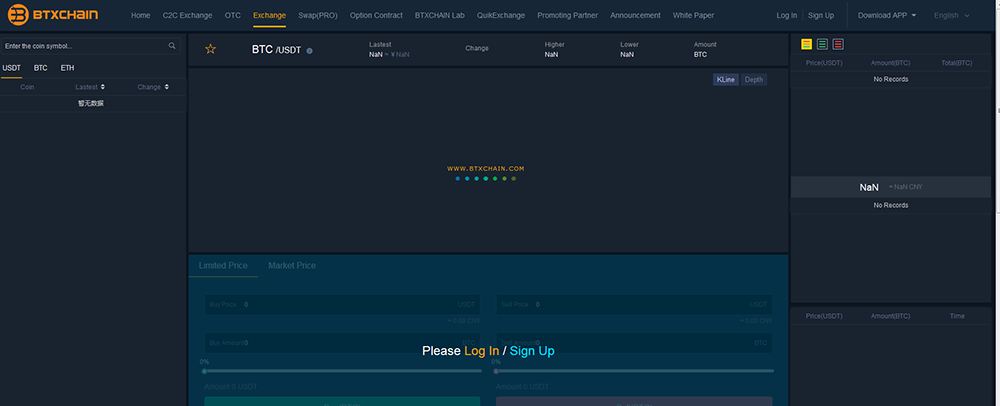Focus the coin symbol search field
The height and width of the screenshot is (406, 1000).
[86, 46]
